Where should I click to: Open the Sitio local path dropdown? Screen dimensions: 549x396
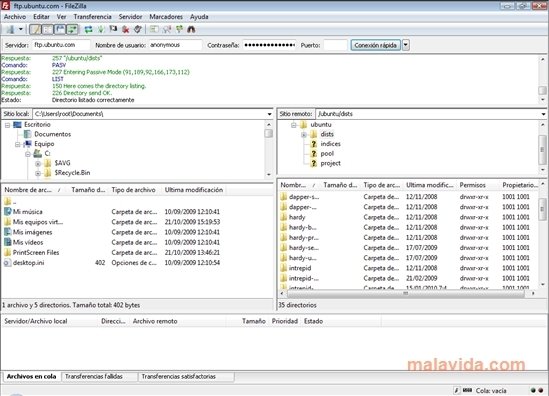[269, 114]
